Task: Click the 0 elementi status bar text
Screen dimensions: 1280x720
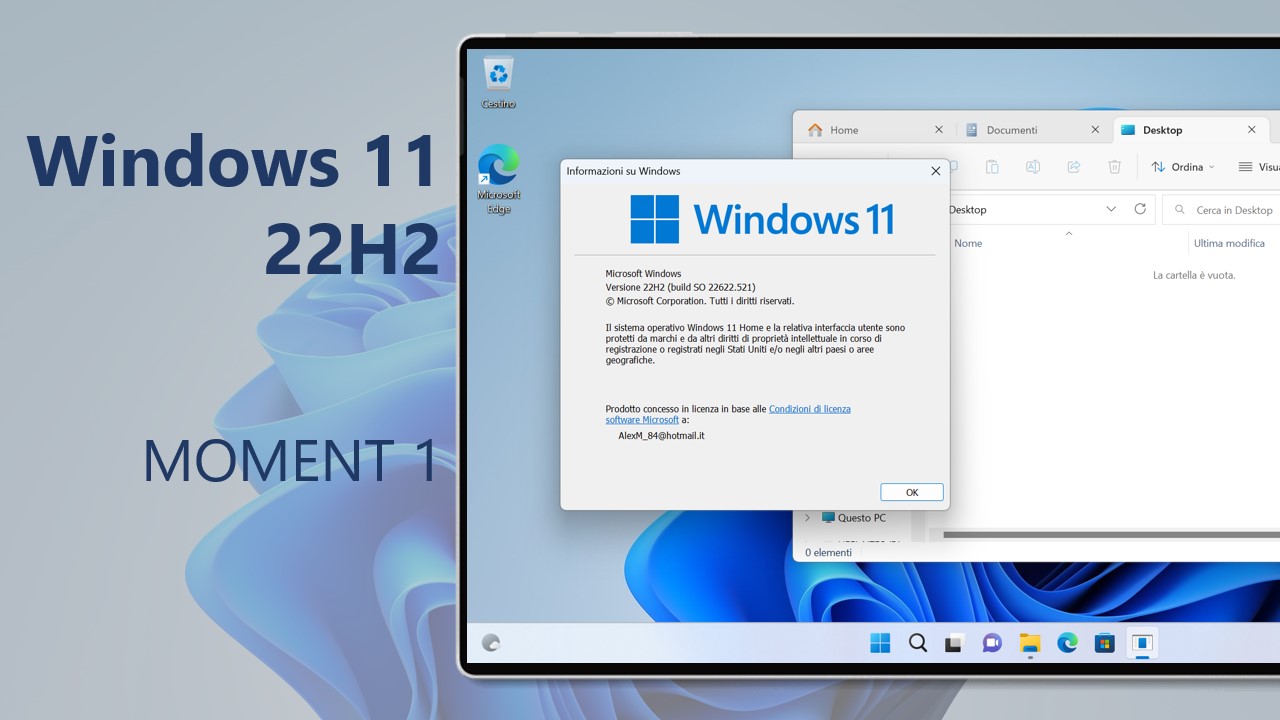Action: coord(828,552)
